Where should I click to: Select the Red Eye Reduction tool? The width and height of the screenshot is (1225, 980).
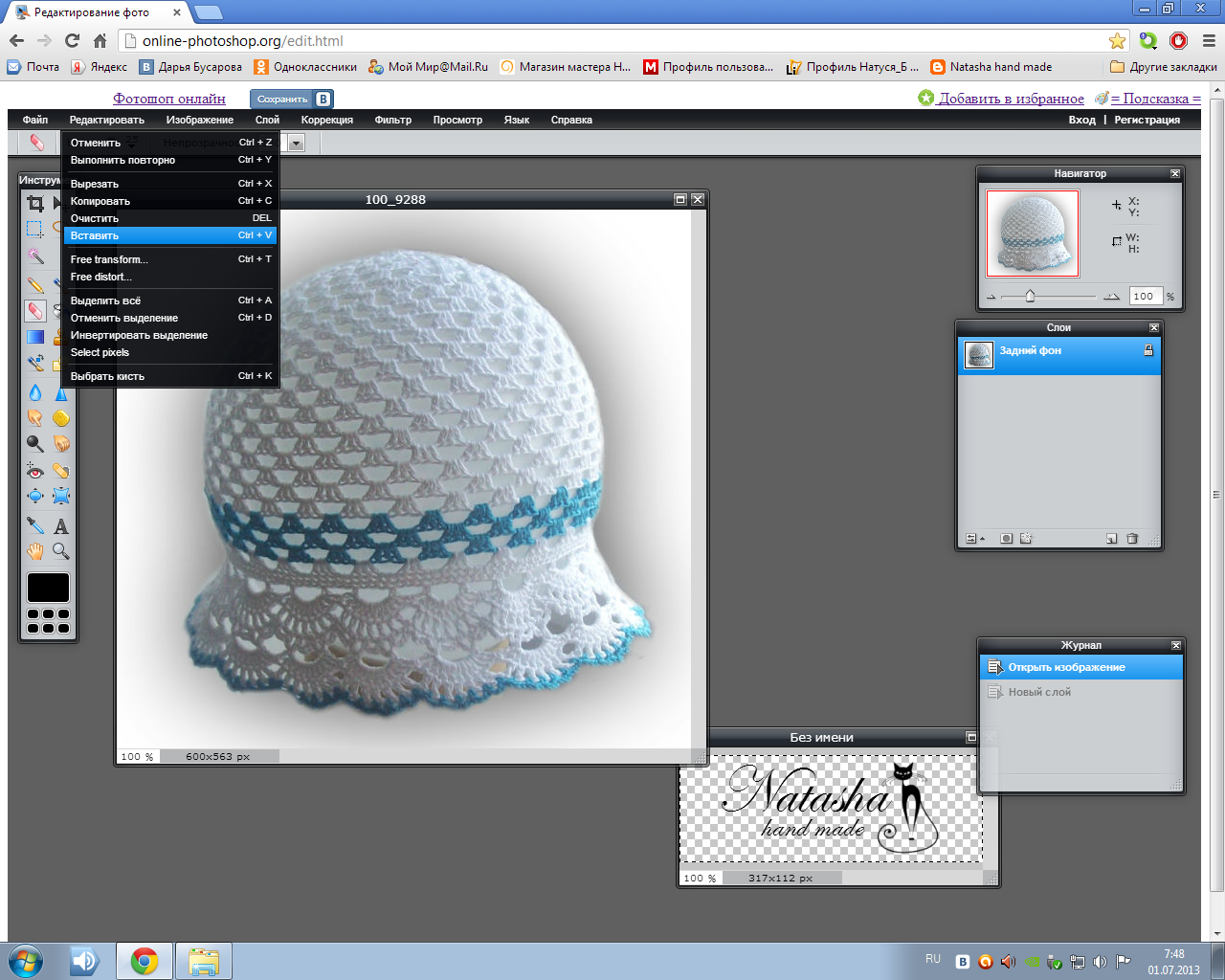[35, 470]
